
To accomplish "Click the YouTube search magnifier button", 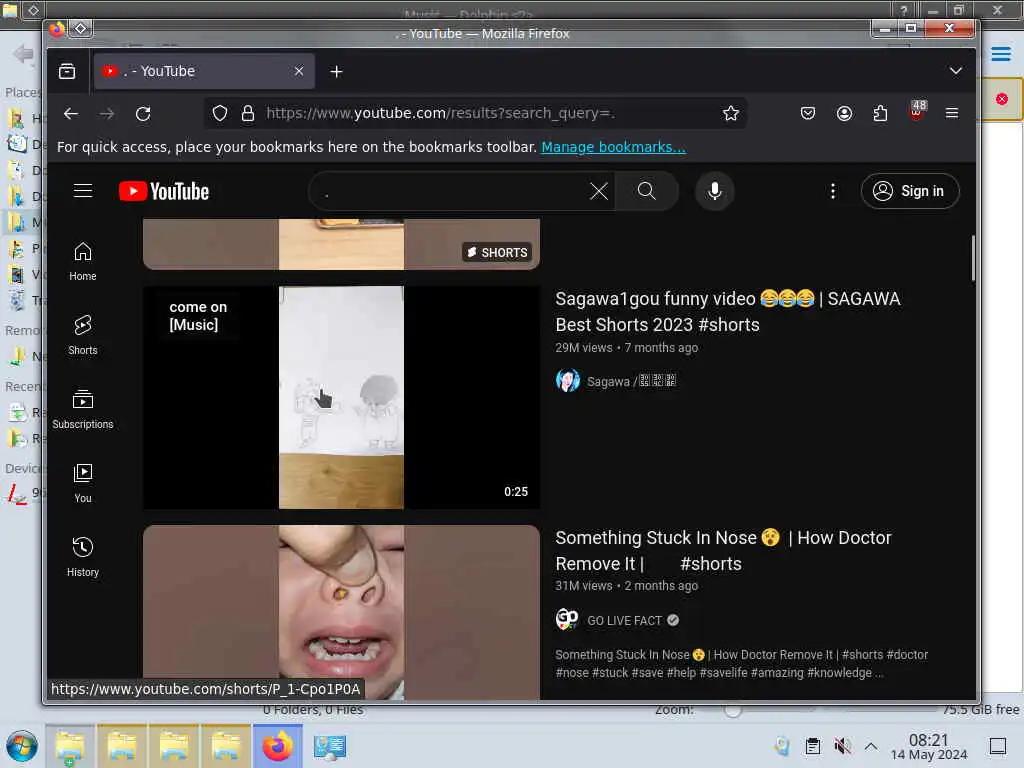I will (x=647, y=191).
